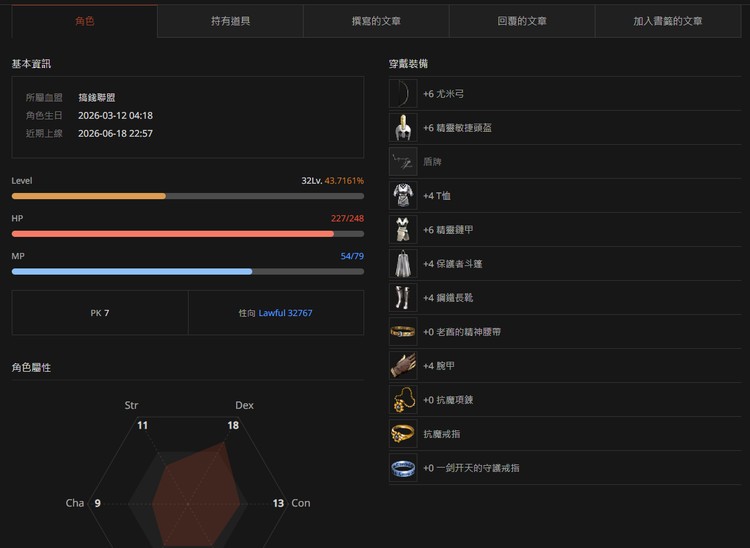Click the 角色屬性 section heading
This screenshot has height=548, width=750.
pyautogui.click(x=31, y=367)
